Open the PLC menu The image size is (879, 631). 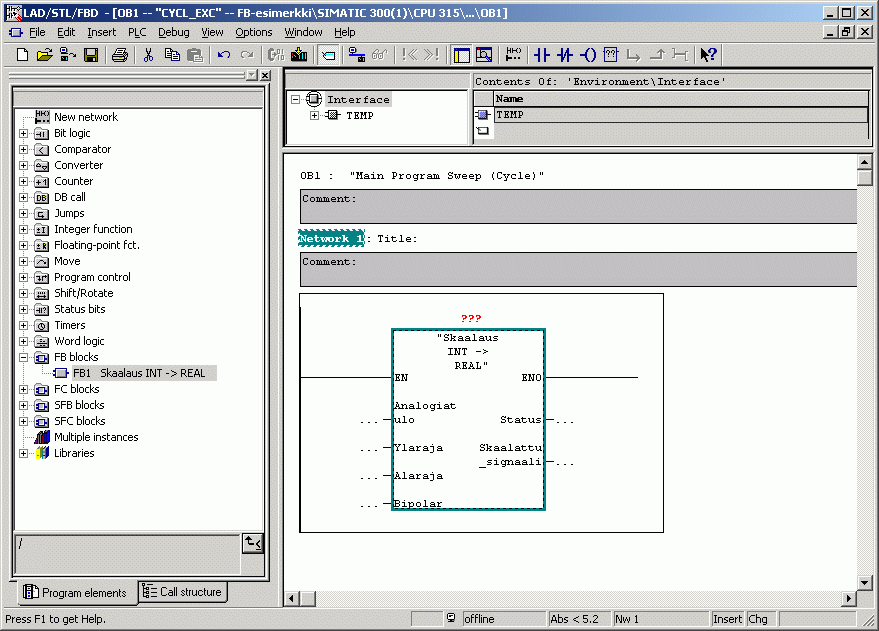(137, 32)
